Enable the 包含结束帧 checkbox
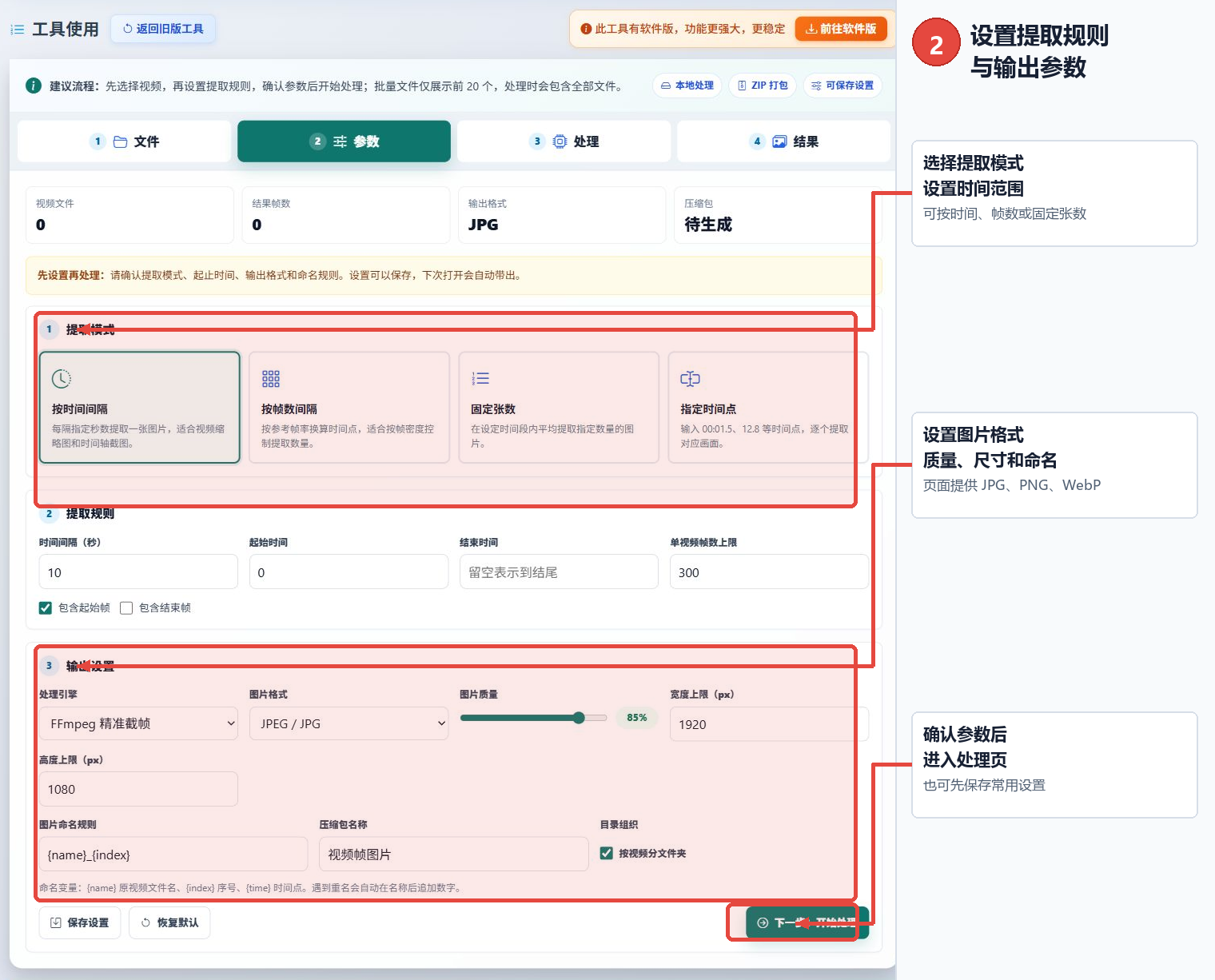 [x=126, y=608]
